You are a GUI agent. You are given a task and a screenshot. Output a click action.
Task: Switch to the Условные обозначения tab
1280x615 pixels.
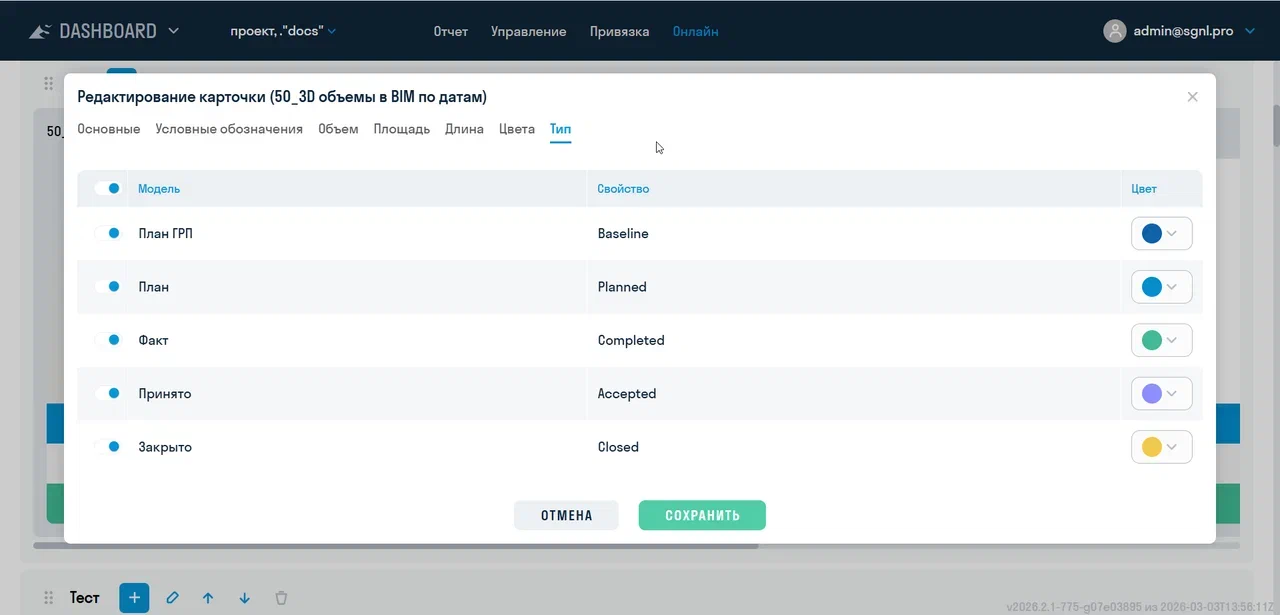229,129
